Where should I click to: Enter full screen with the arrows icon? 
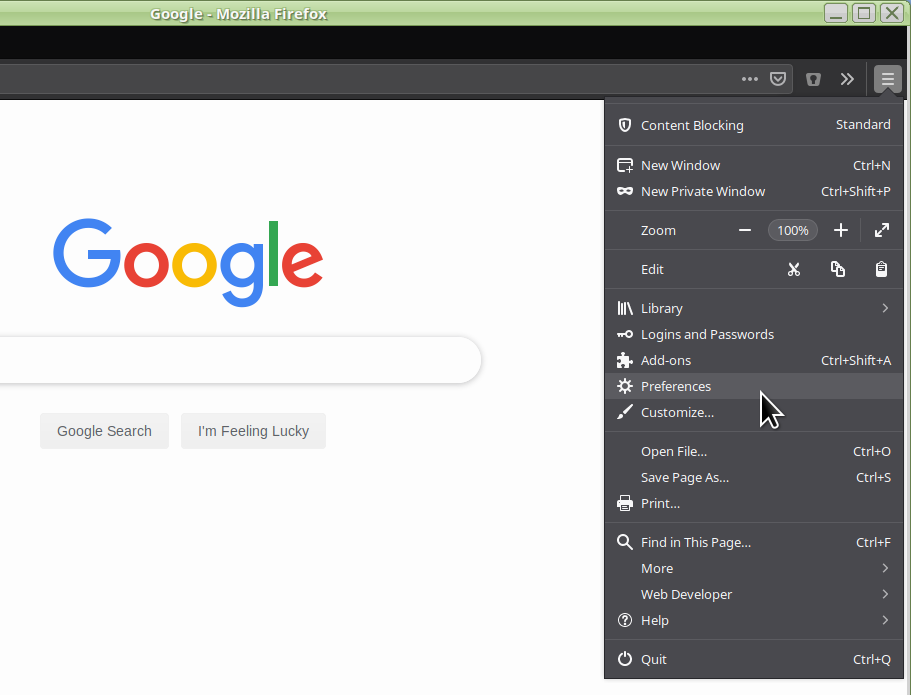881,230
